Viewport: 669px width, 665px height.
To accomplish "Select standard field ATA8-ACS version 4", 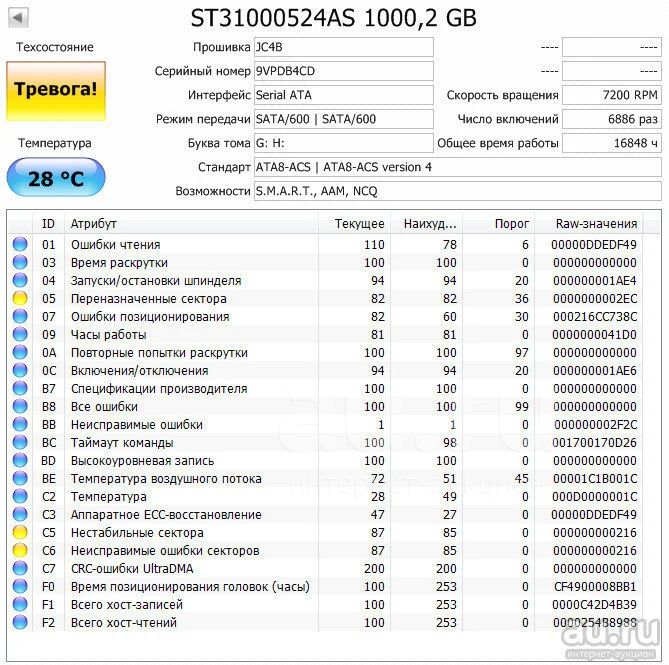I will [458, 167].
